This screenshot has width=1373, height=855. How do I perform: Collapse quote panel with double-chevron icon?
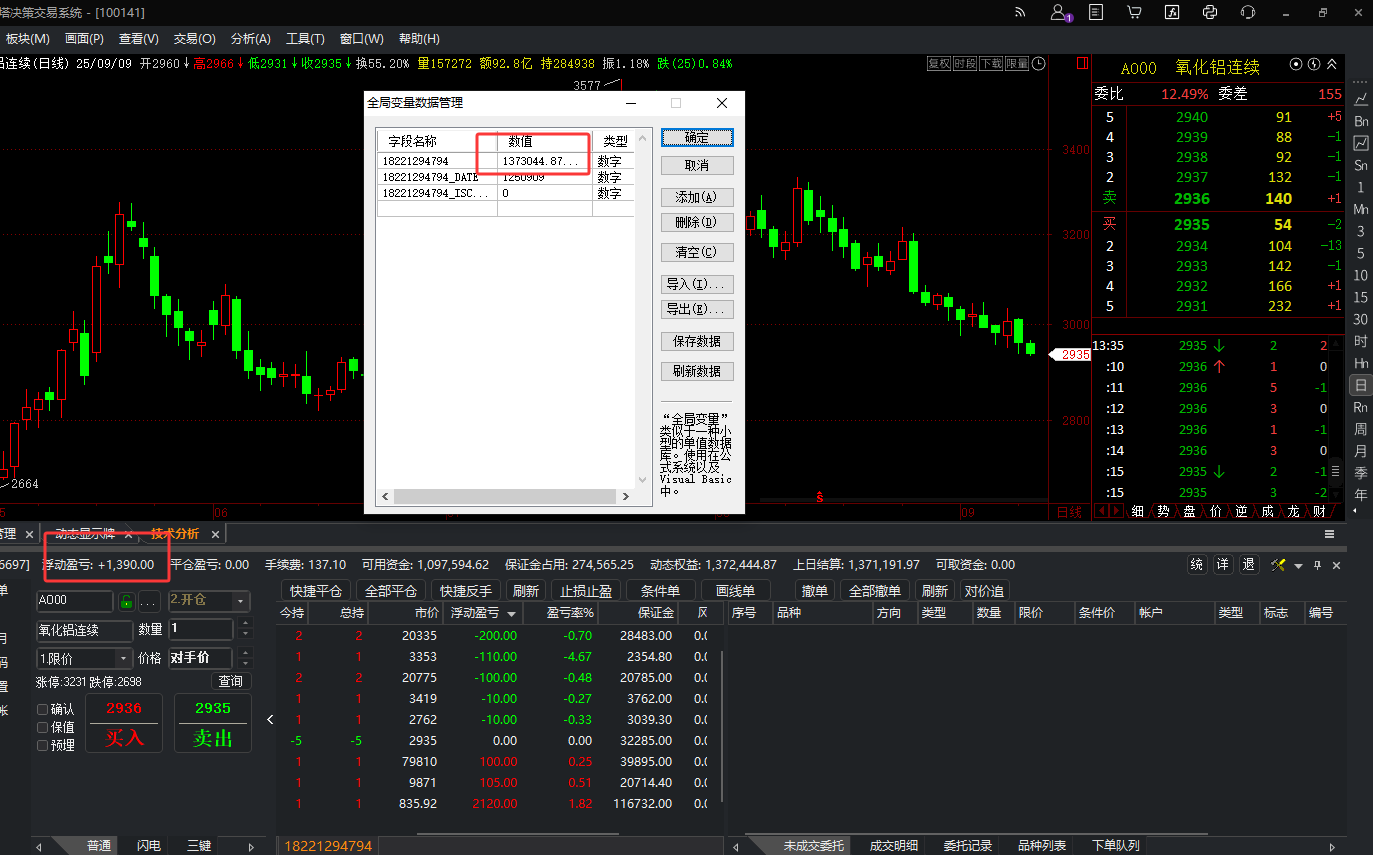coord(1332,64)
